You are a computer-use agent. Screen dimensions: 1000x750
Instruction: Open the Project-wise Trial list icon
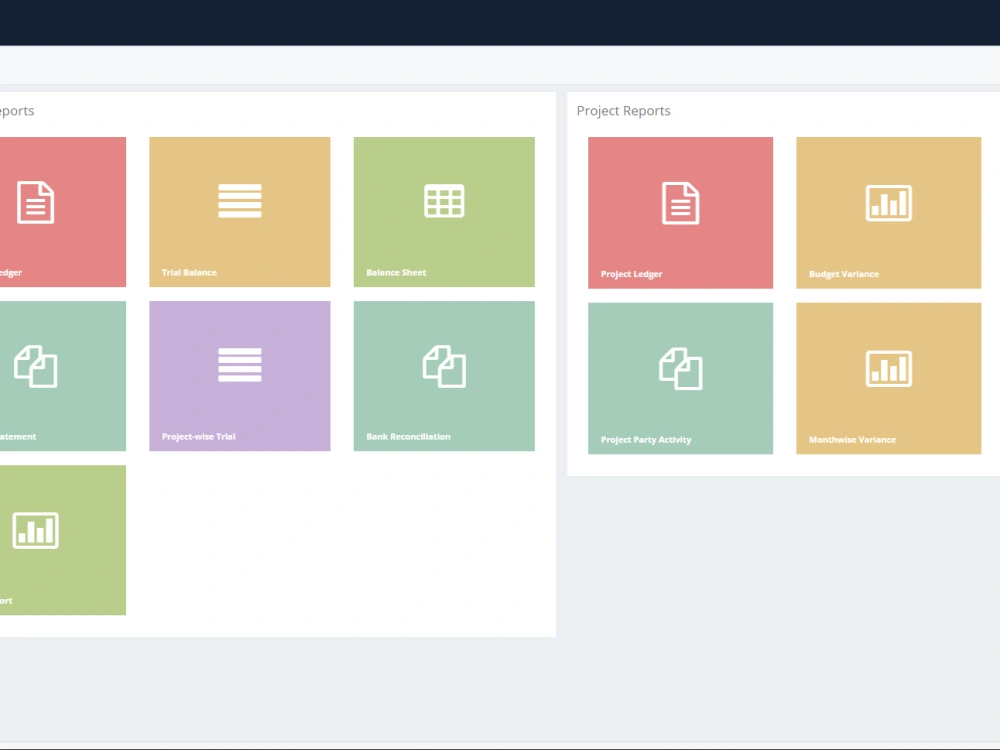click(240, 365)
